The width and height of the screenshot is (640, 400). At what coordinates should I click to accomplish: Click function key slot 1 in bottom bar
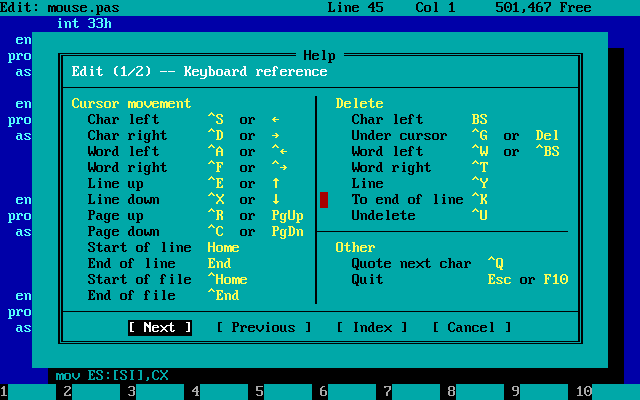coord(28,392)
